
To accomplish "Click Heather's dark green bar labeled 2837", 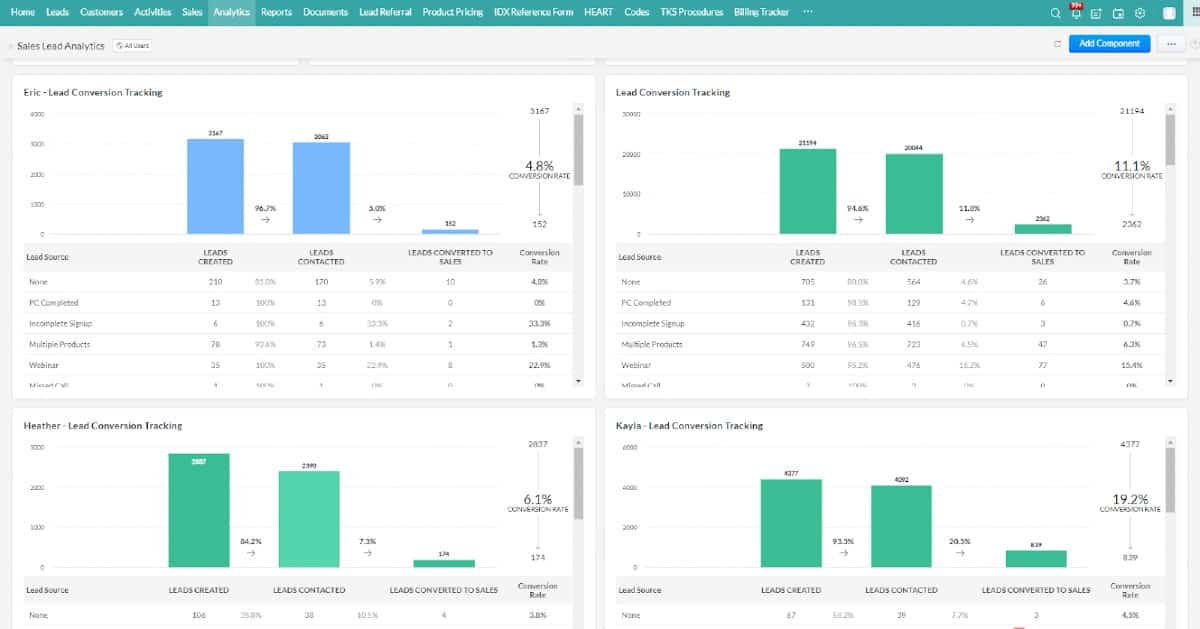I will point(199,510).
